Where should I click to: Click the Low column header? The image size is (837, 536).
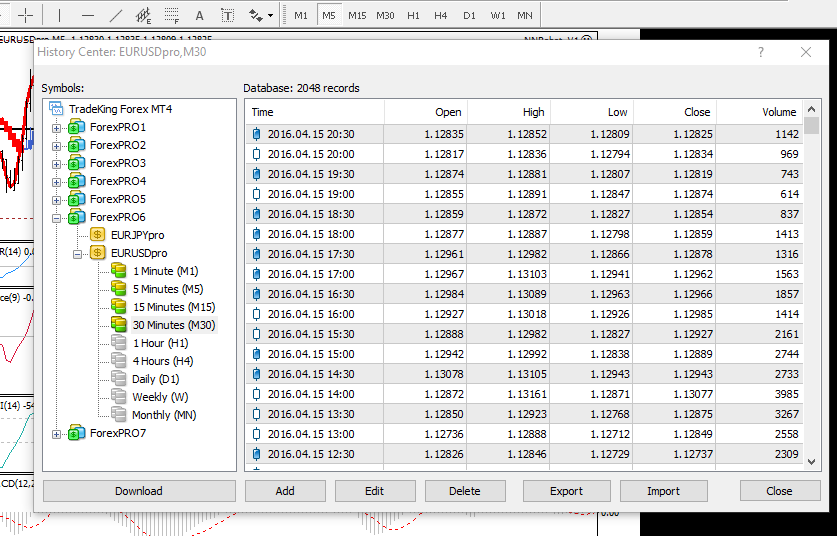592,112
